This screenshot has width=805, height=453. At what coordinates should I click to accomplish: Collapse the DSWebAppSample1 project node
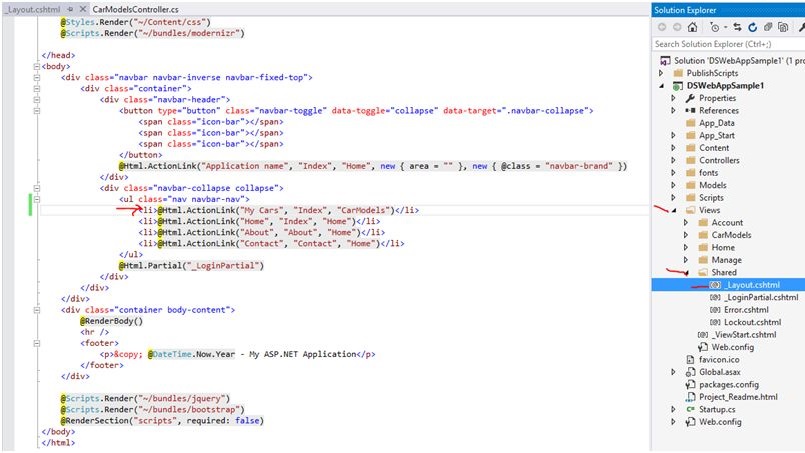[x=662, y=86]
